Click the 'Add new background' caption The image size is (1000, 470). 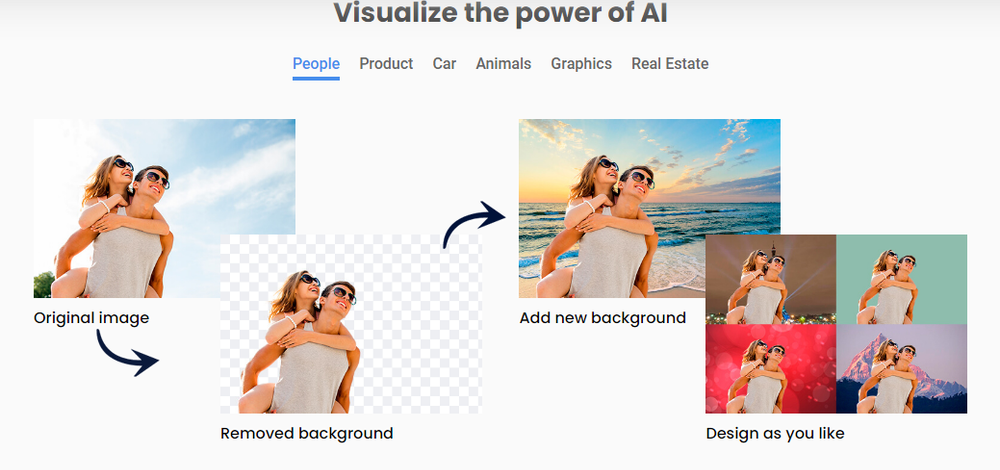tap(603, 318)
